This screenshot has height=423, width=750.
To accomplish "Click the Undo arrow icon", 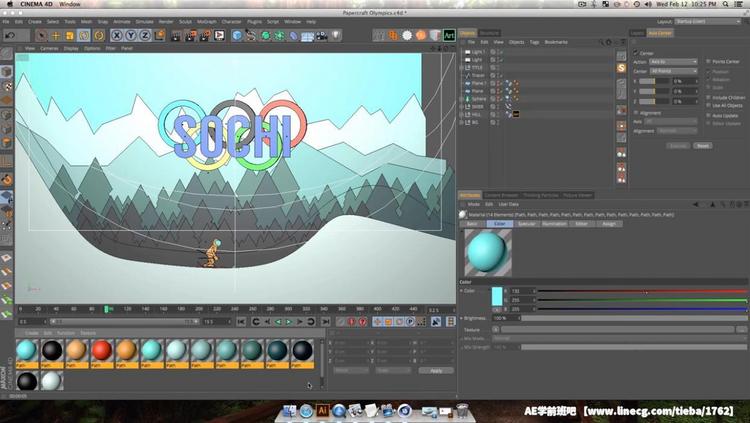I will click(x=10, y=35).
